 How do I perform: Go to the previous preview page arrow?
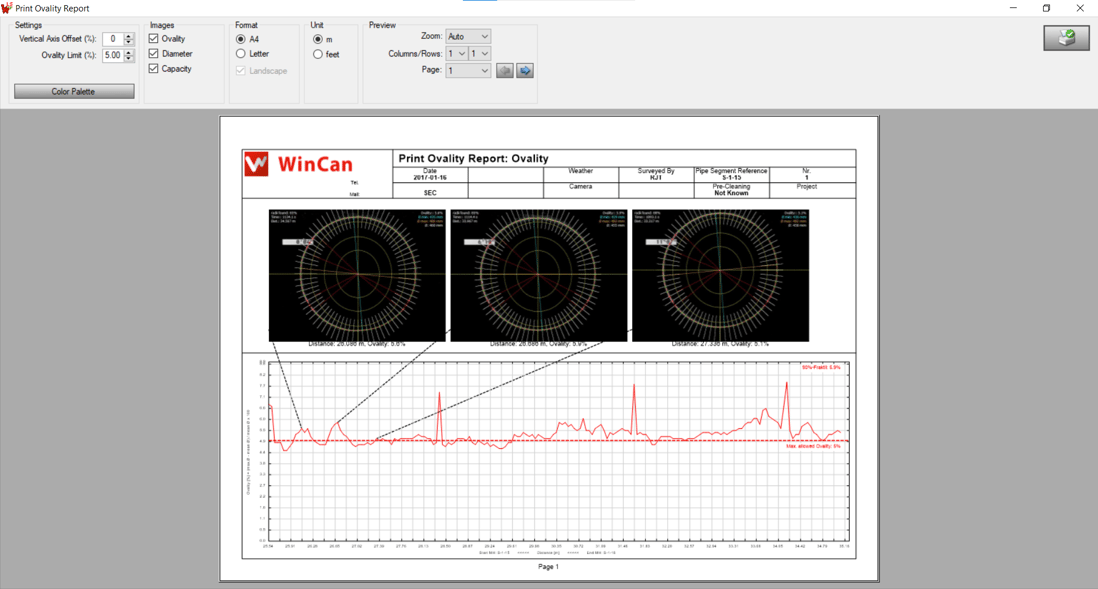pyautogui.click(x=505, y=70)
